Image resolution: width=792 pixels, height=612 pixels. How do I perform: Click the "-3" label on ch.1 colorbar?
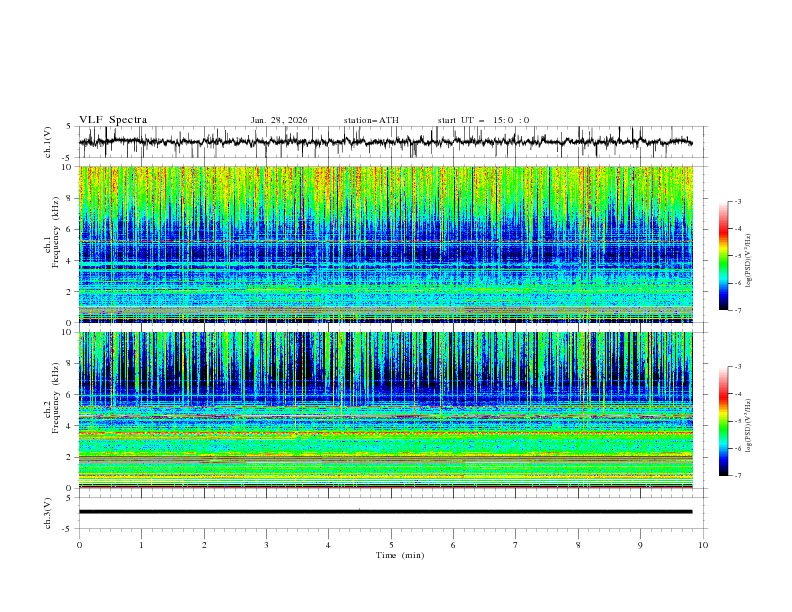click(x=737, y=201)
